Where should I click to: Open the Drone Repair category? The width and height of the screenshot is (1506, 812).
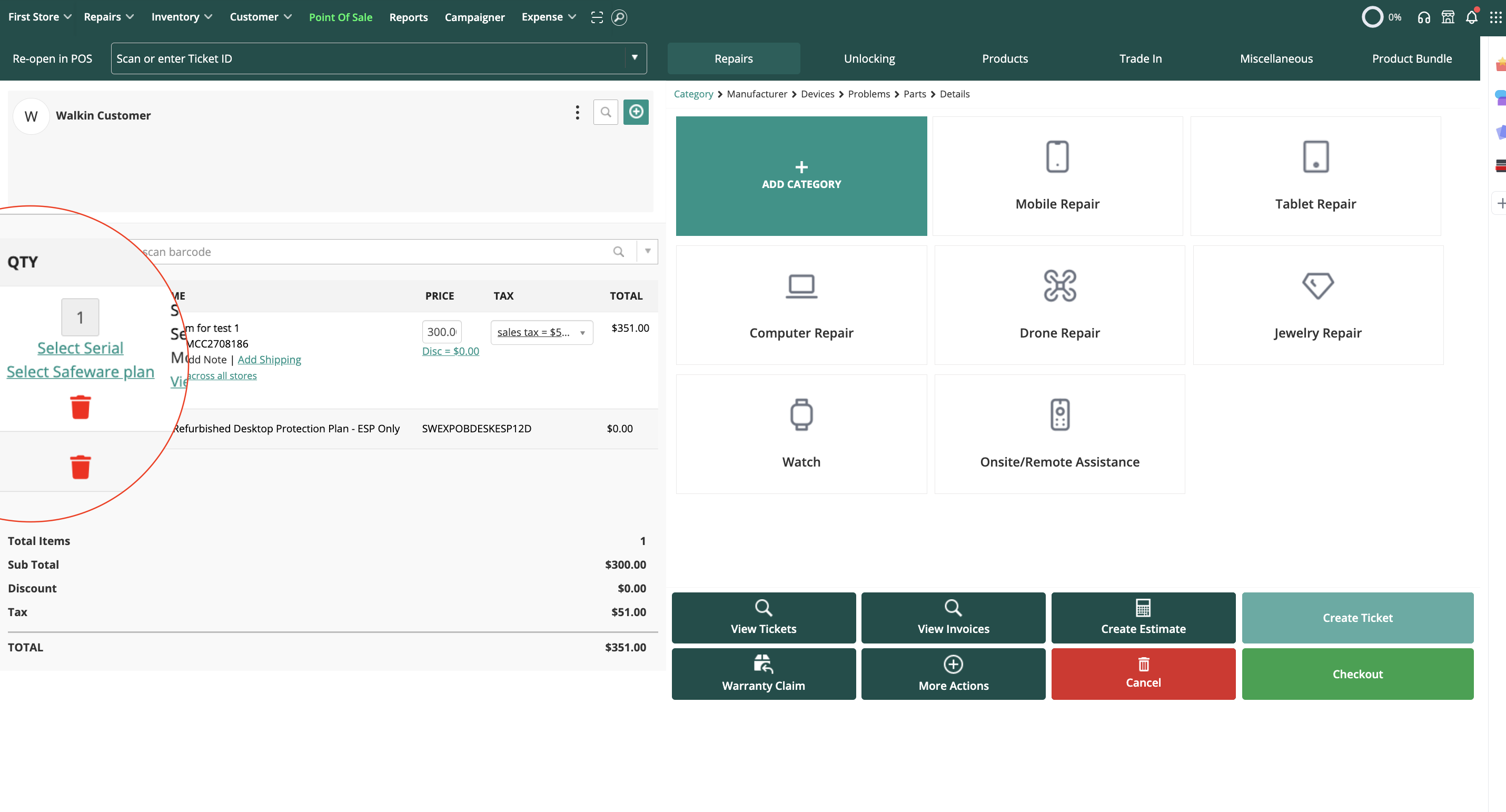point(1059,305)
